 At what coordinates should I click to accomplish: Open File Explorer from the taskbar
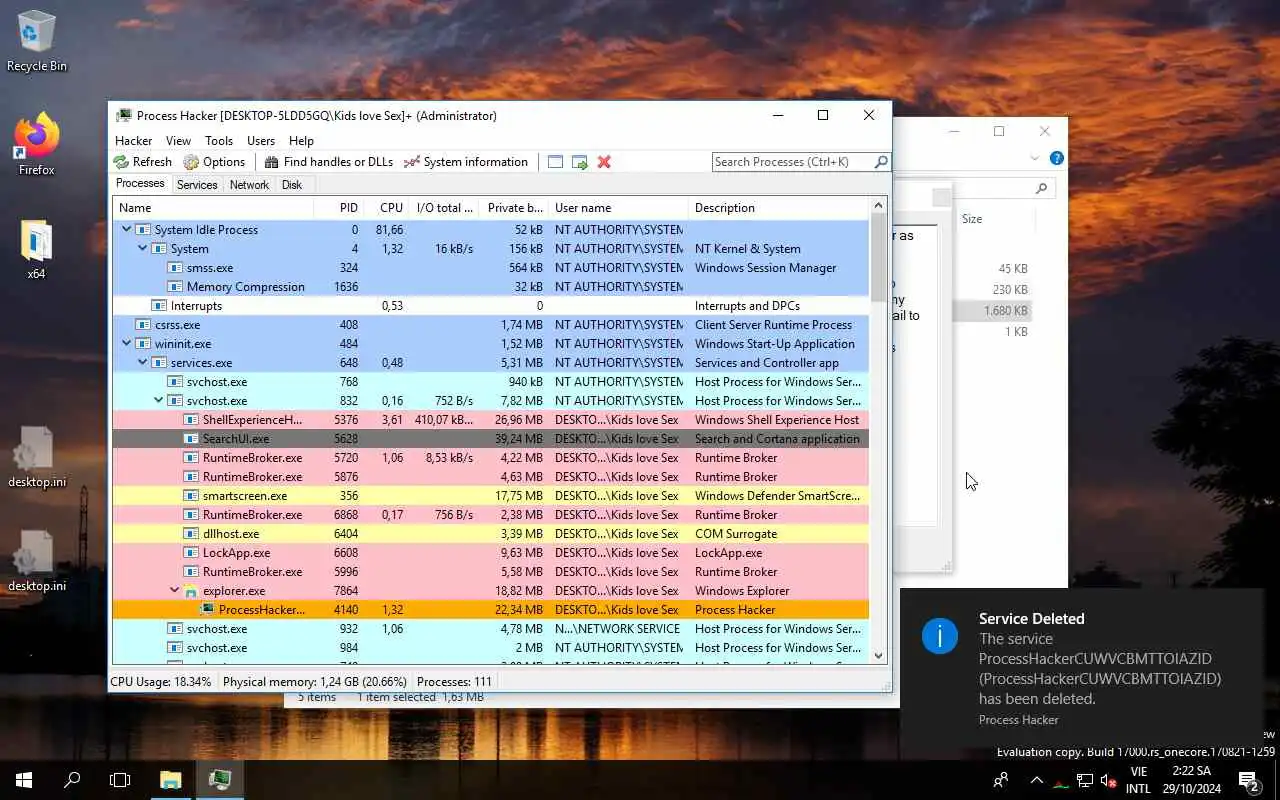click(x=171, y=780)
